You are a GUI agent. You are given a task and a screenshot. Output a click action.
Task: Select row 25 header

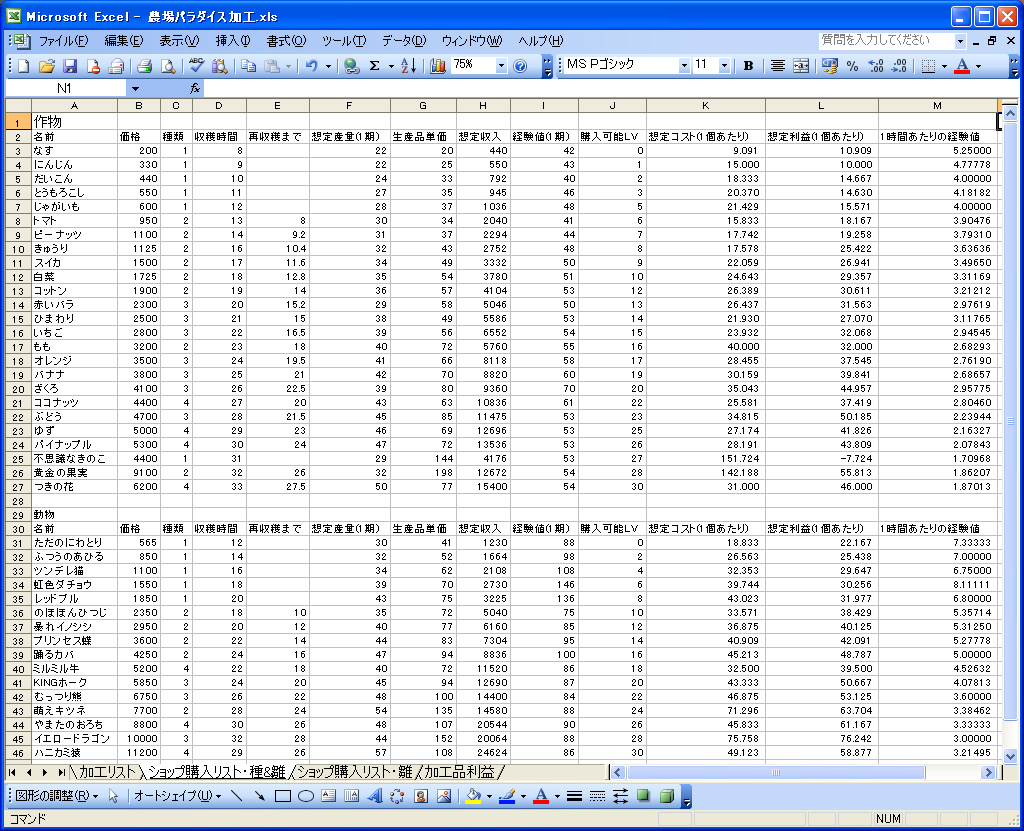tap(18, 459)
